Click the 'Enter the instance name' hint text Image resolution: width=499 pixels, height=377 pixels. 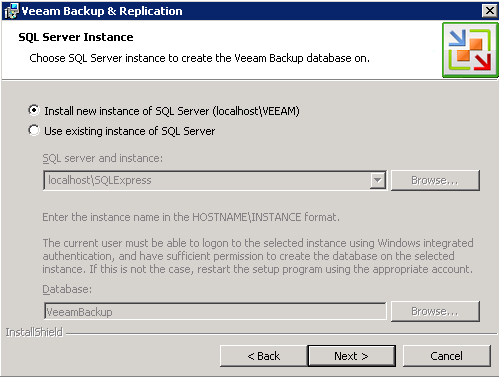(191, 217)
